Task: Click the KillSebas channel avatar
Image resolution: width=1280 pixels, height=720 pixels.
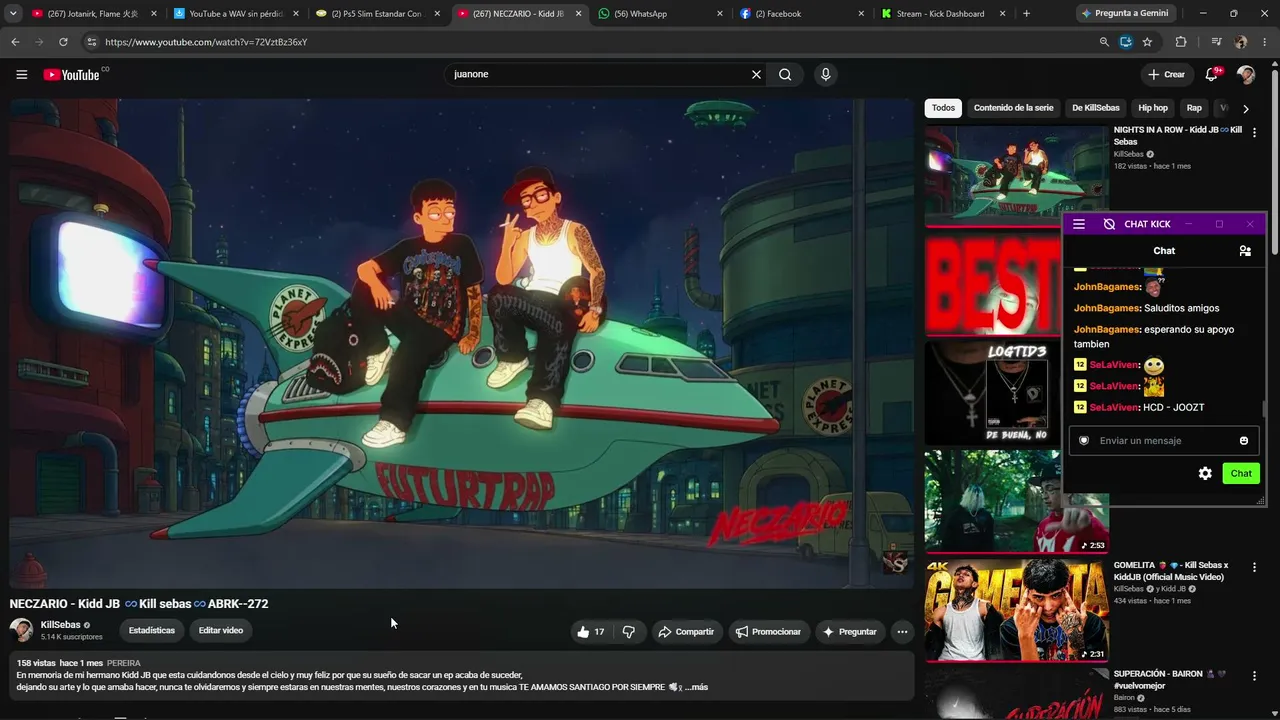Action: point(21,630)
